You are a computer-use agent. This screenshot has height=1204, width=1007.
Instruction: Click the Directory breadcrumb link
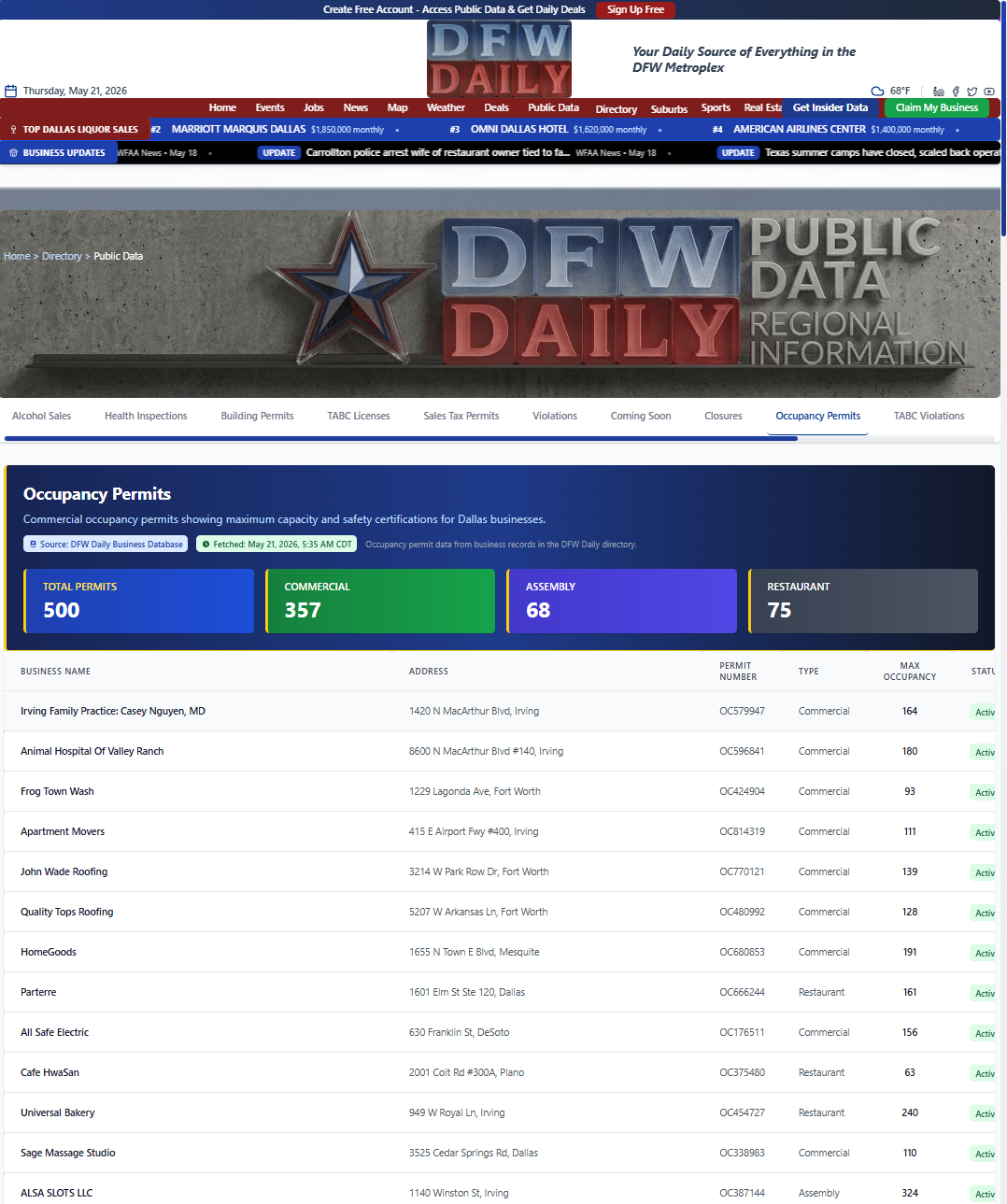tap(62, 256)
